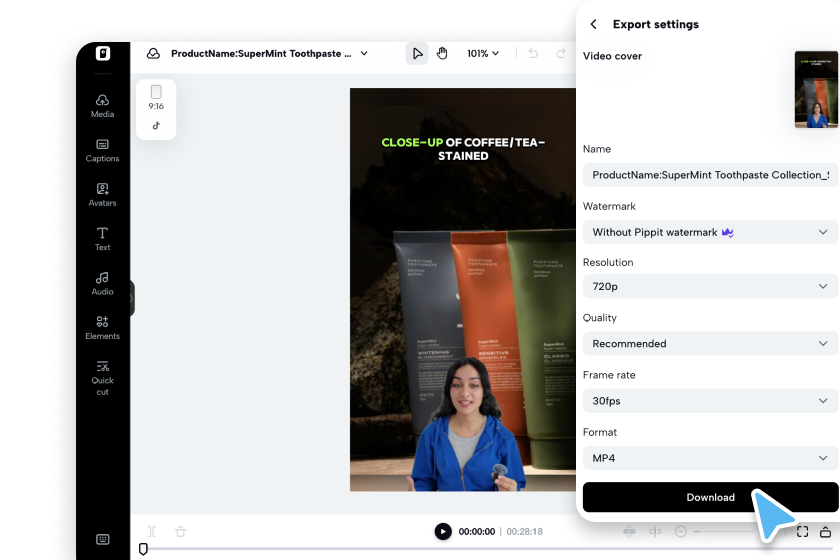Open the project name dropdown menu
The image size is (840, 560).
point(364,54)
